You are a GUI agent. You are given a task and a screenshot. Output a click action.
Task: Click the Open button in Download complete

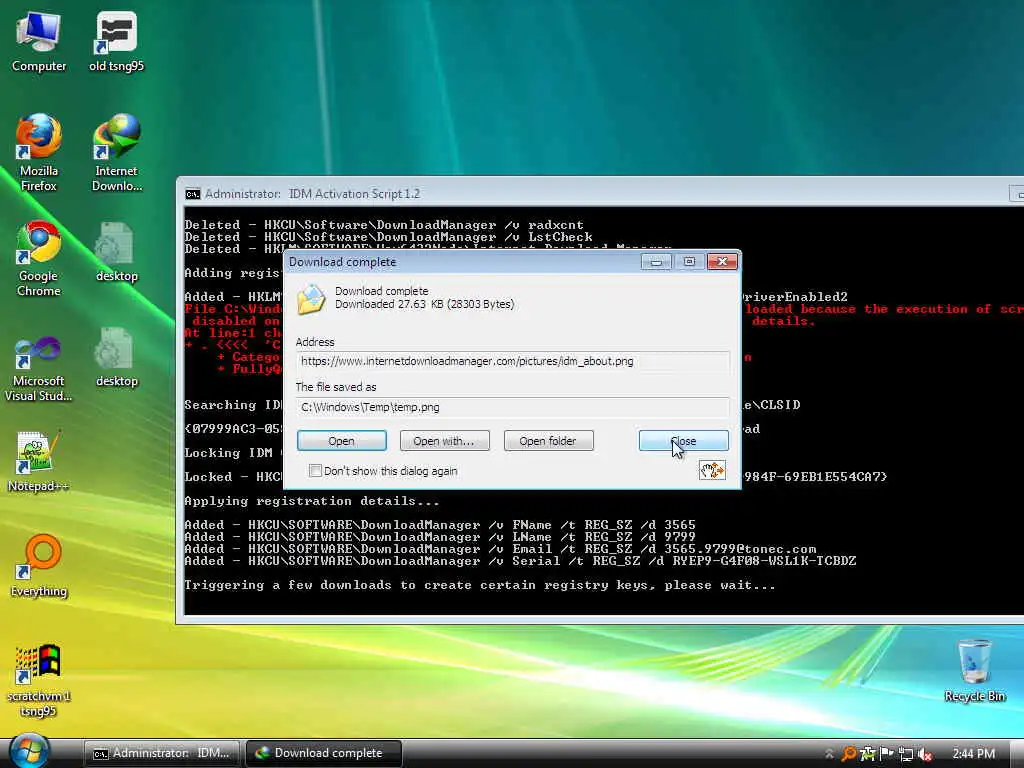(x=342, y=441)
